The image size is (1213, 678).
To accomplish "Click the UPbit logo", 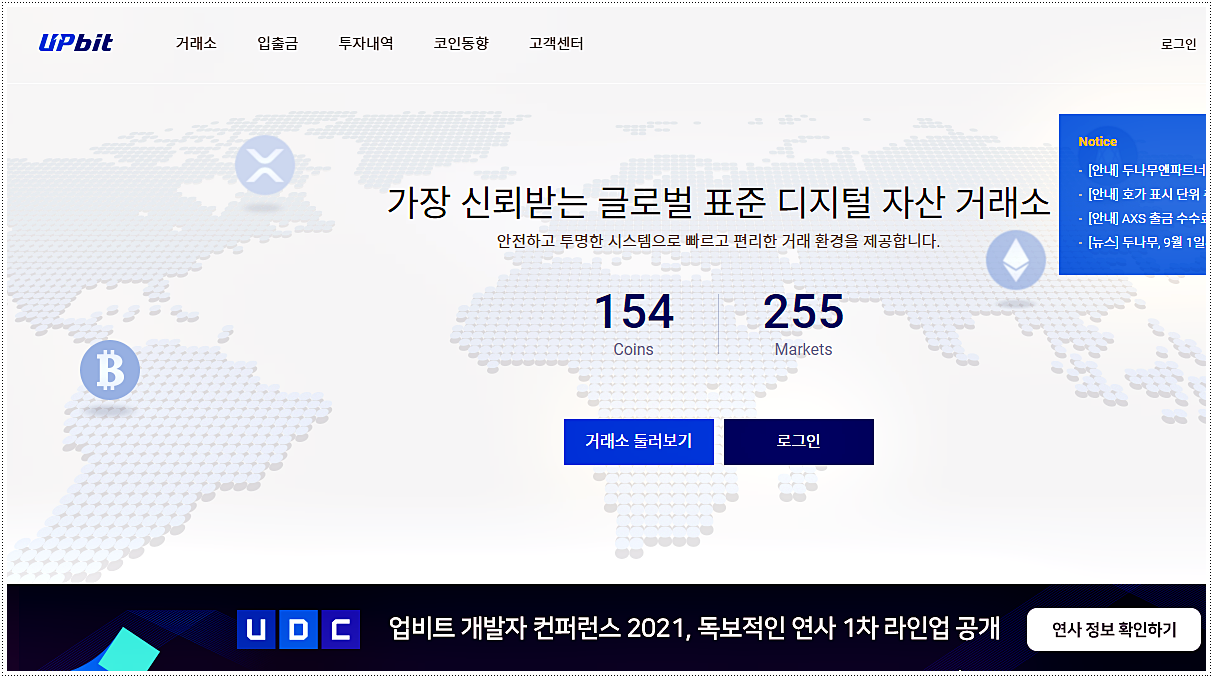I will tap(76, 43).
